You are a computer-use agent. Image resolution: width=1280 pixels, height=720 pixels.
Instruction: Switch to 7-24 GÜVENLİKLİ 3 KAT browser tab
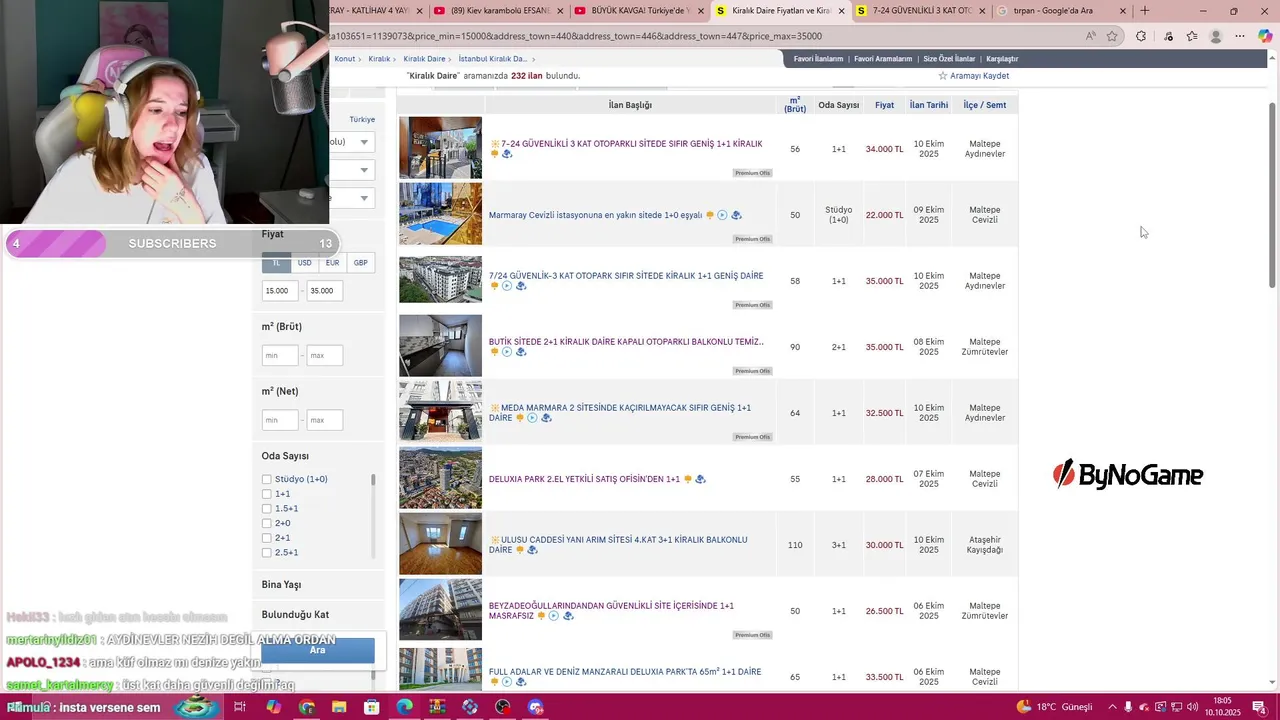click(x=920, y=11)
